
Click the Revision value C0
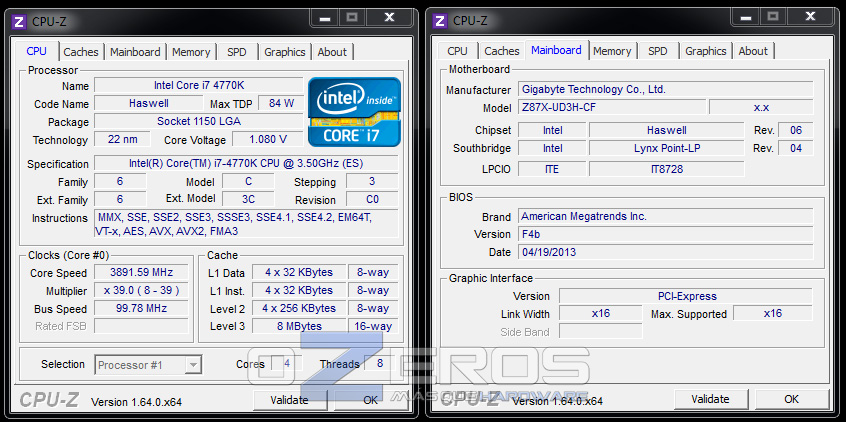[372, 199]
